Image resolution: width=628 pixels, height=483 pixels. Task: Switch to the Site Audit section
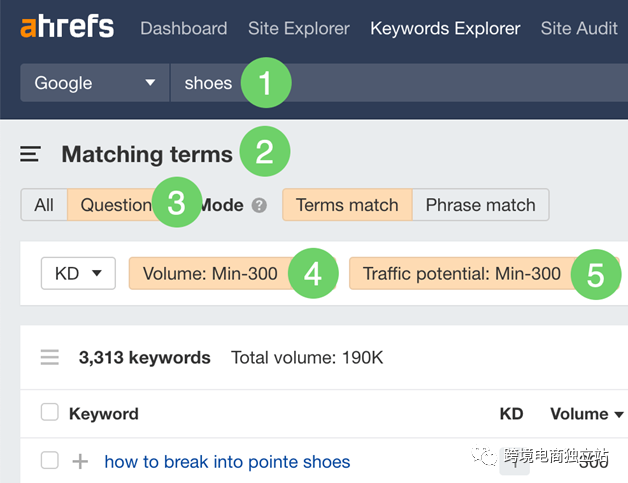coord(579,28)
